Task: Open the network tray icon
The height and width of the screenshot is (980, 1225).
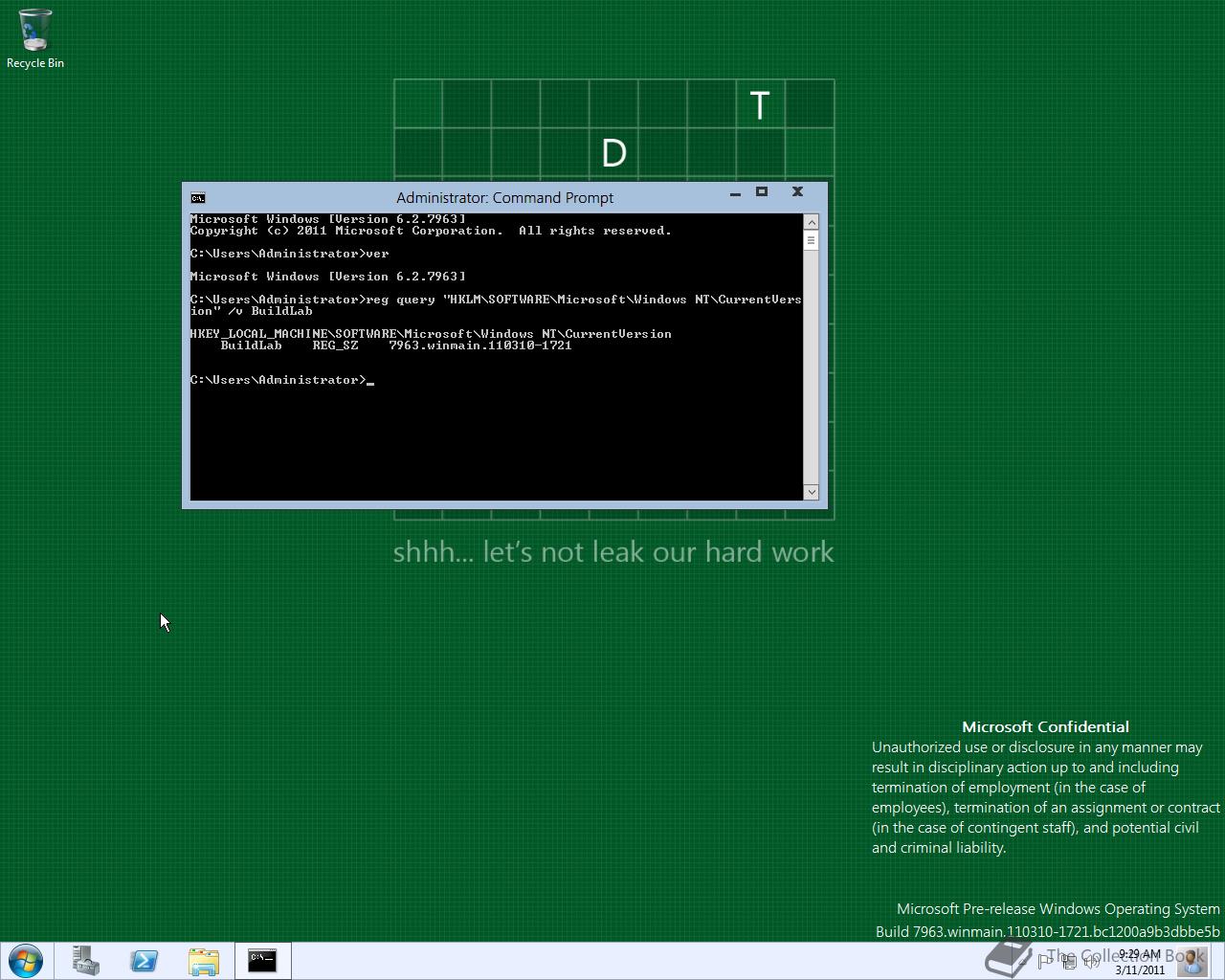Action: coord(1069,960)
